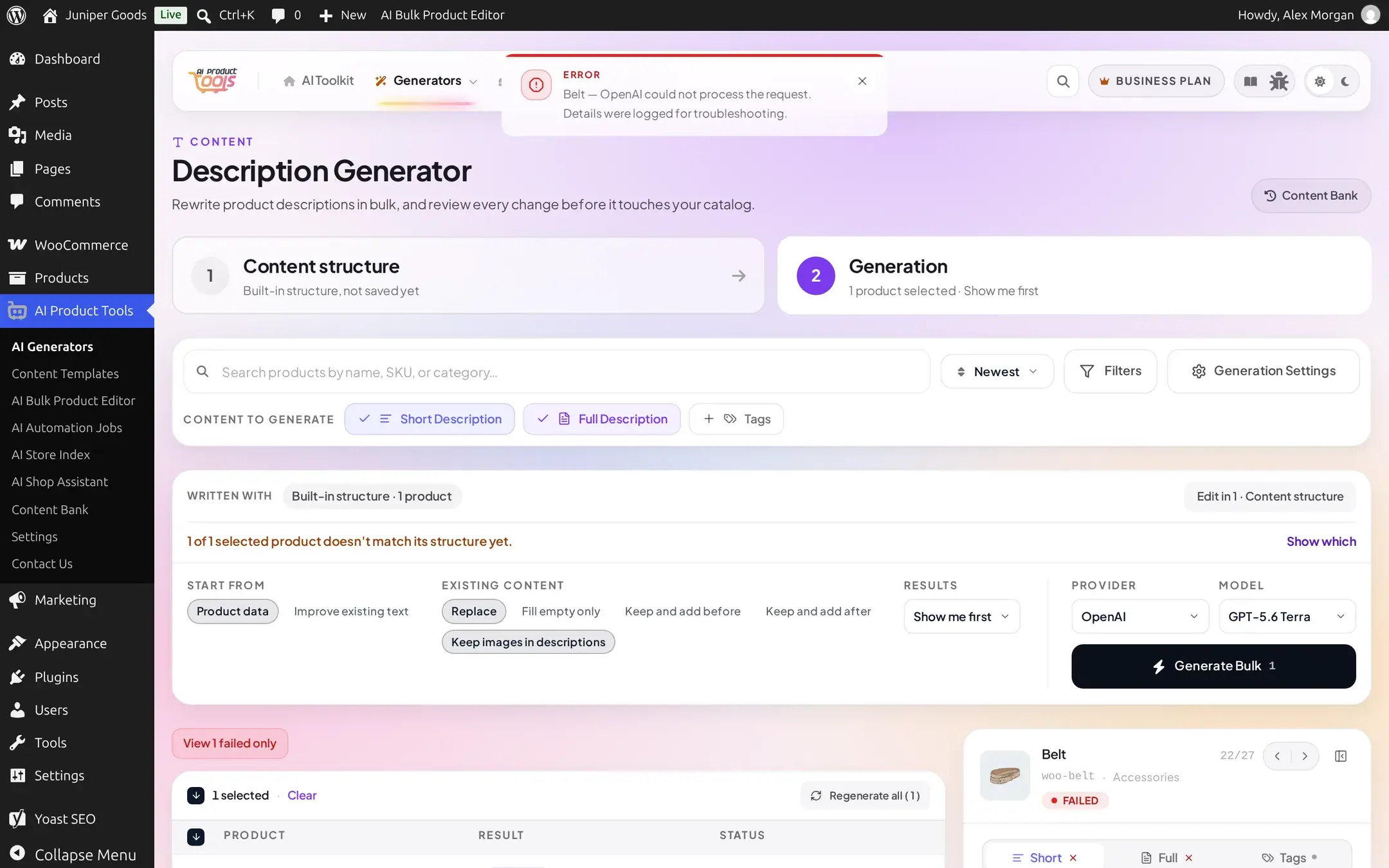
Task: Click the Generate Bulk button
Action: pyautogui.click(x=1213, y=666)
